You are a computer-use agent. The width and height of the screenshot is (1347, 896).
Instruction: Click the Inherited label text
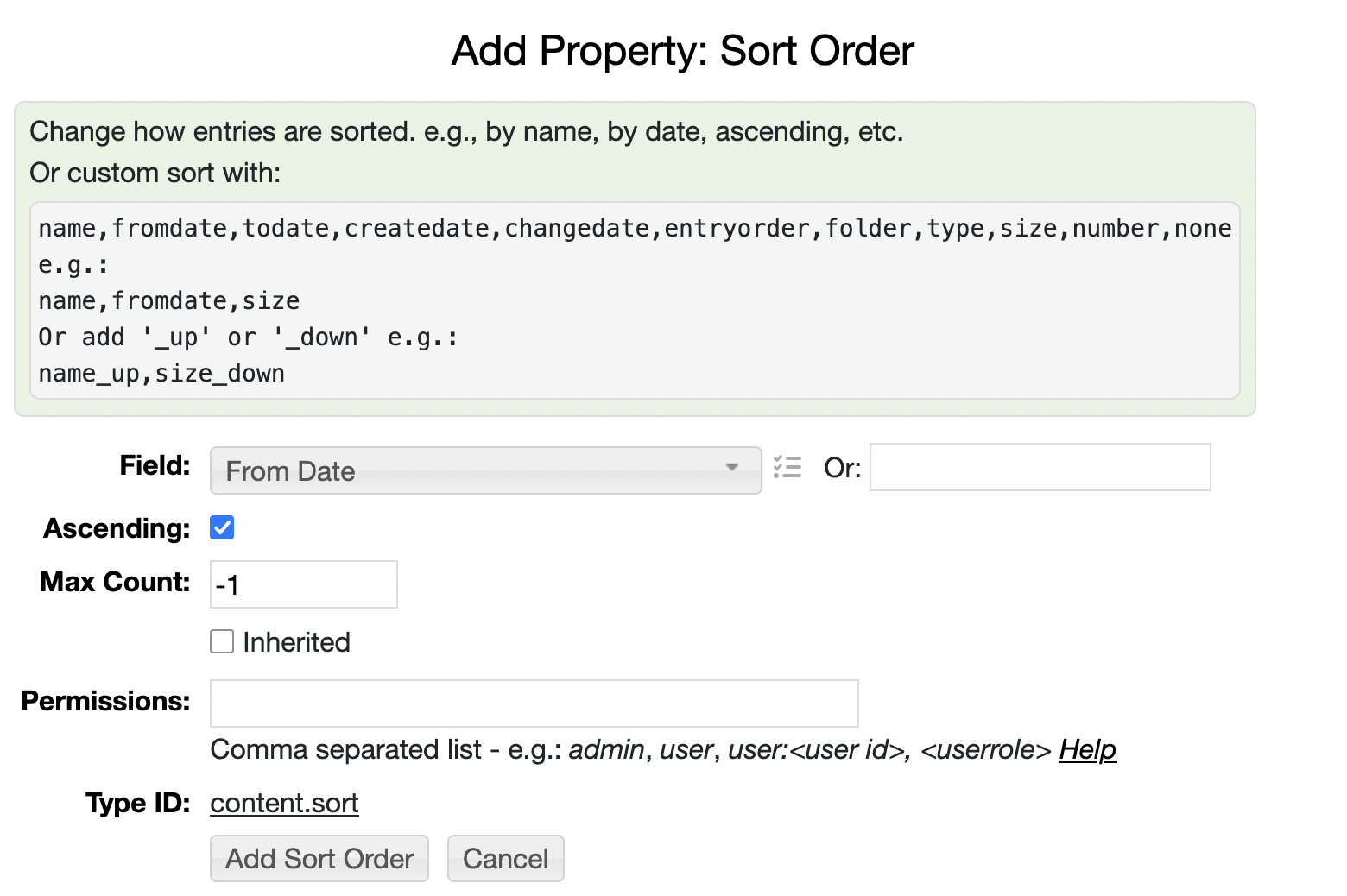(x=296, y=642)
